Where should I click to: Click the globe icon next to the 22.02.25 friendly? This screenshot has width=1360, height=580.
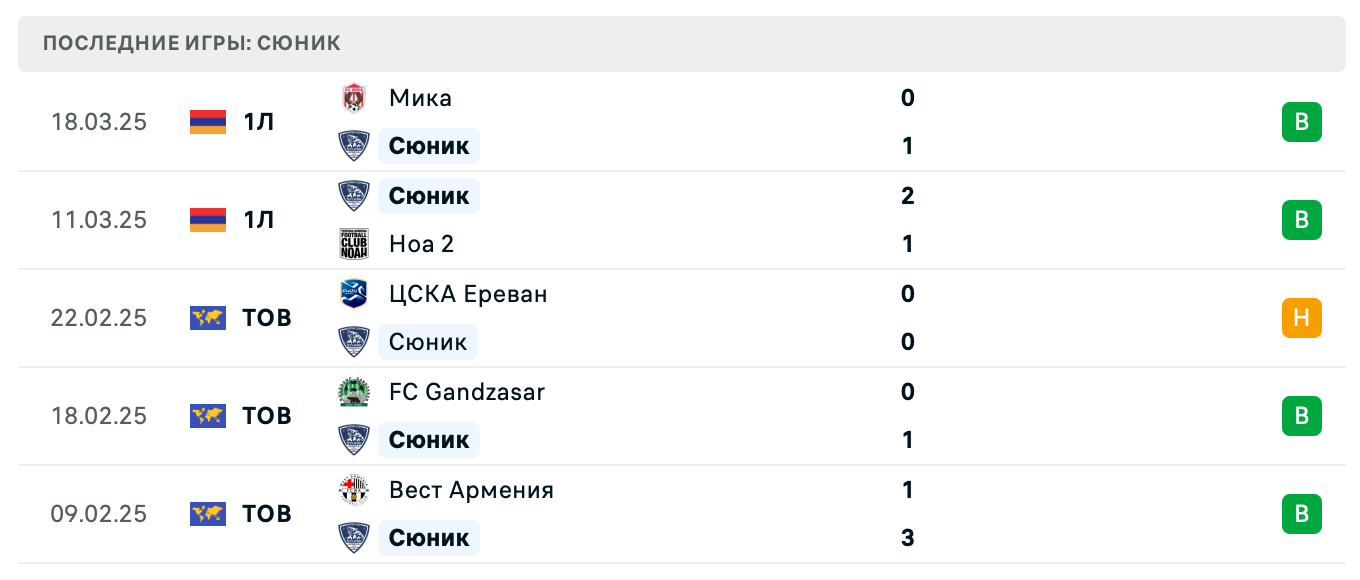pos(207,318)
